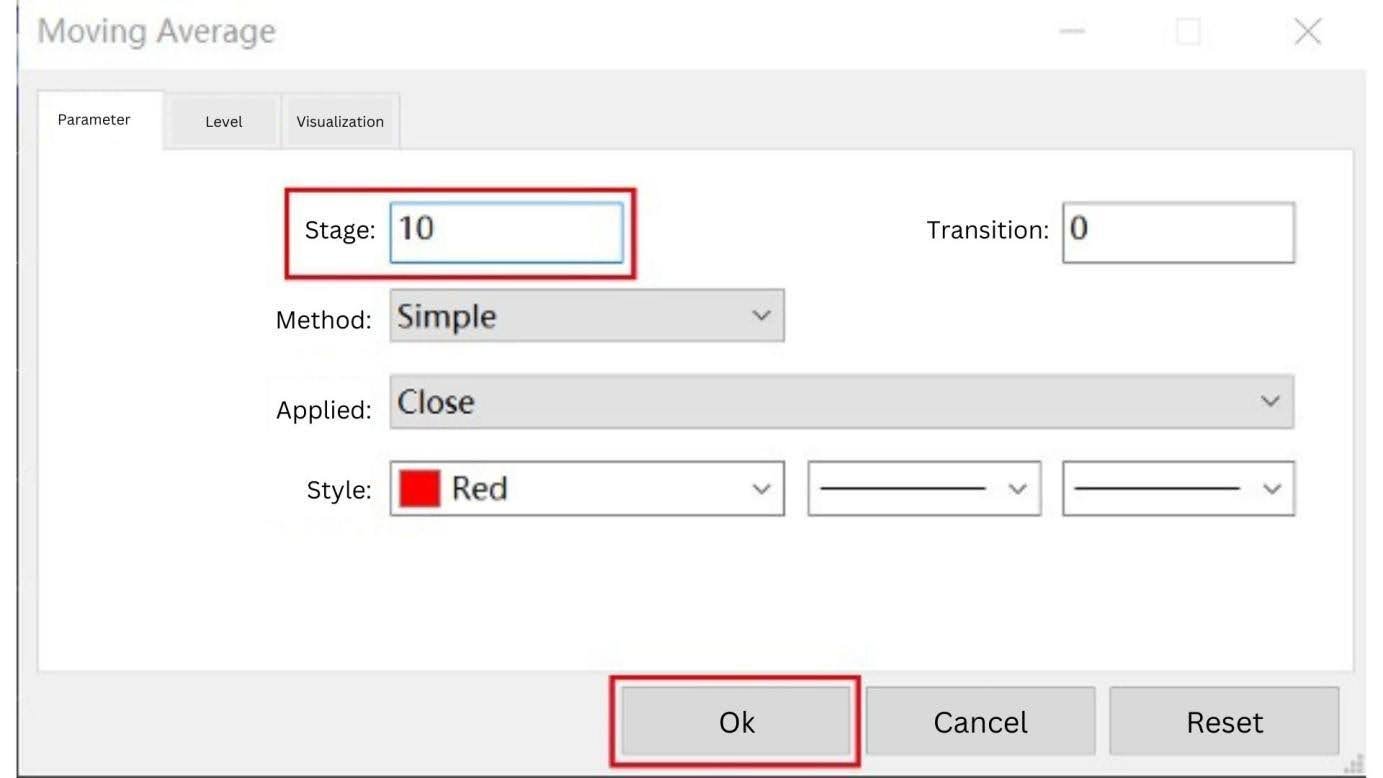
Task: Expand the Applied dropdown showing Close
Action: pyautogui.click(x=840, y=402)
